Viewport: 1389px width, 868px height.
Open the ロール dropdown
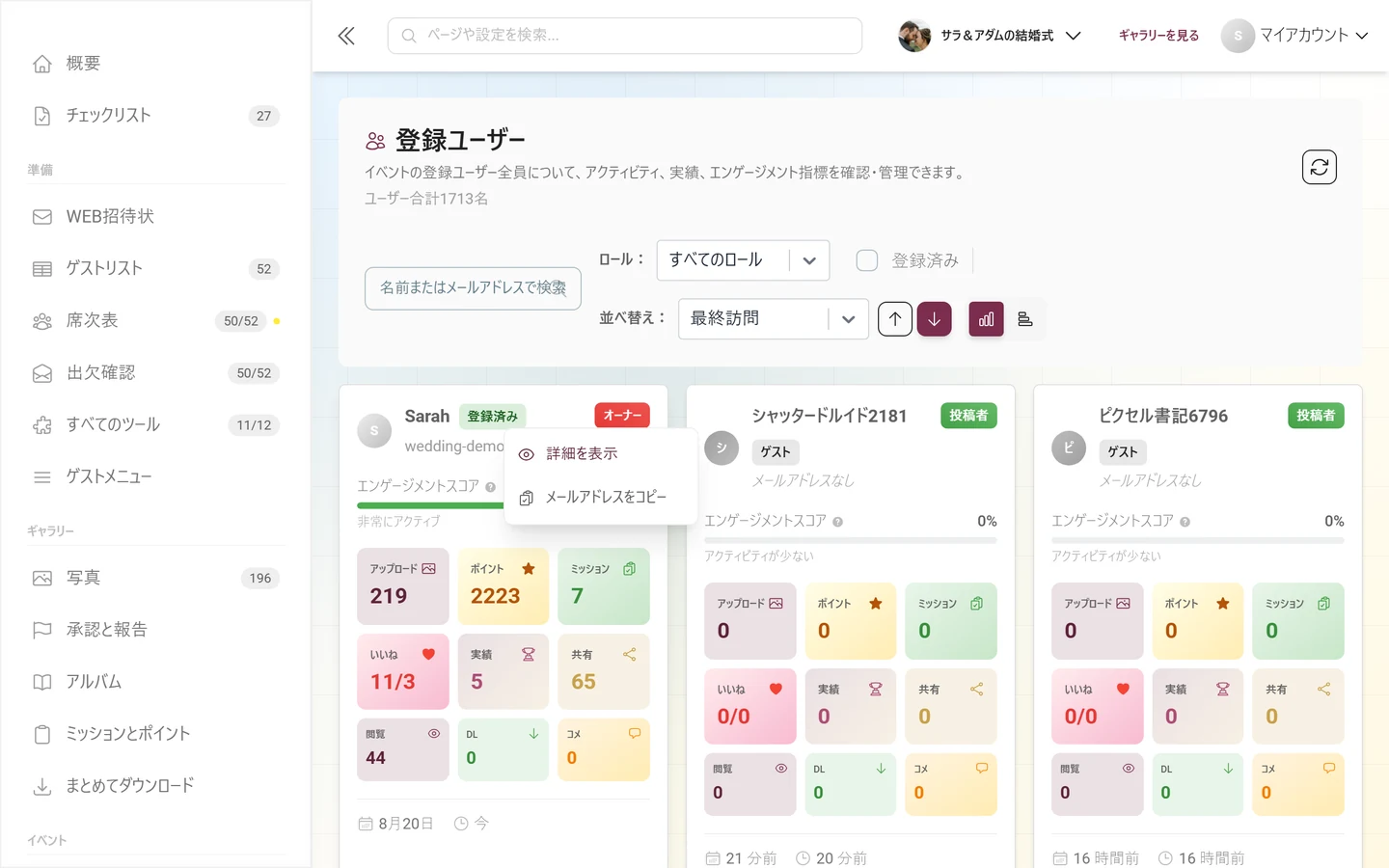pyautogui.click(x=743, y=260)
